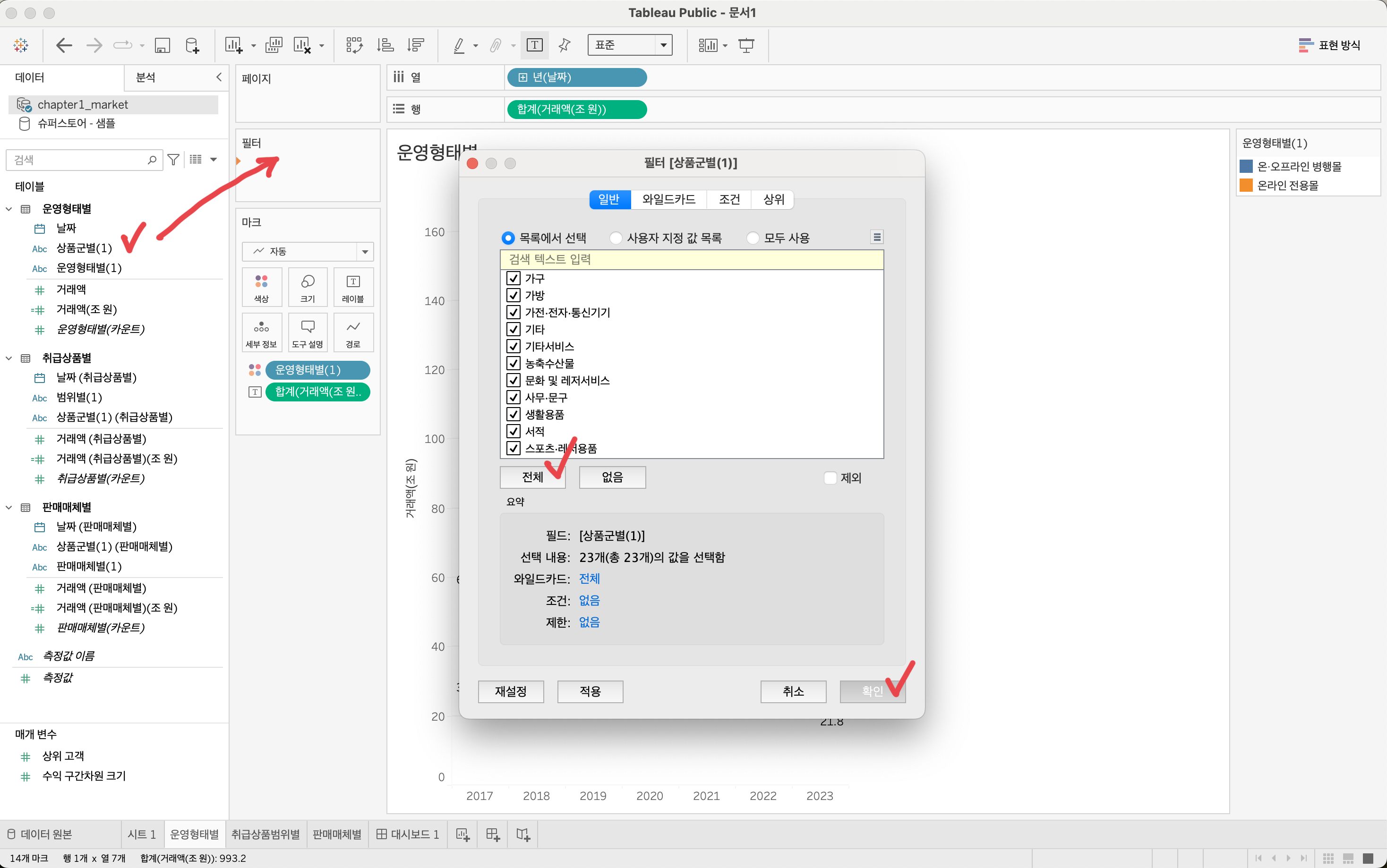Open the 판매매체별 sheet tab
The image size is (1387, 868).
[x=336, y=834]
